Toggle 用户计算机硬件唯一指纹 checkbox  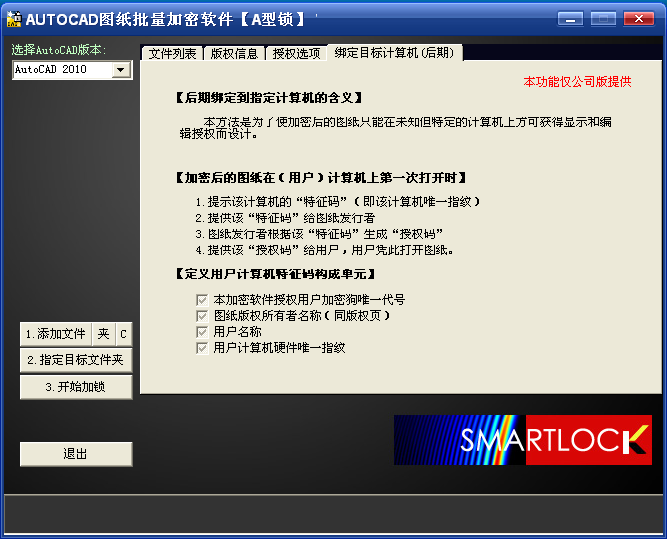pyautogui.click(x=202, y=348)
